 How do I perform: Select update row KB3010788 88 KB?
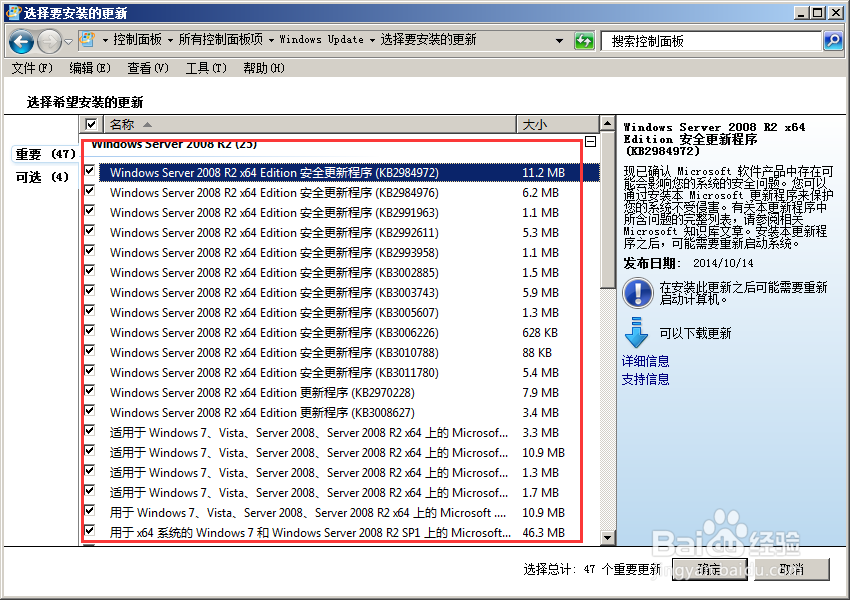(x=349, y=353)
